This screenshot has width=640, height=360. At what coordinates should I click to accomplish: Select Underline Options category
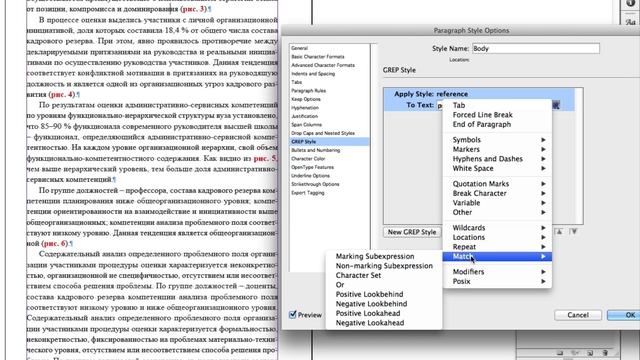coord(329,176)
